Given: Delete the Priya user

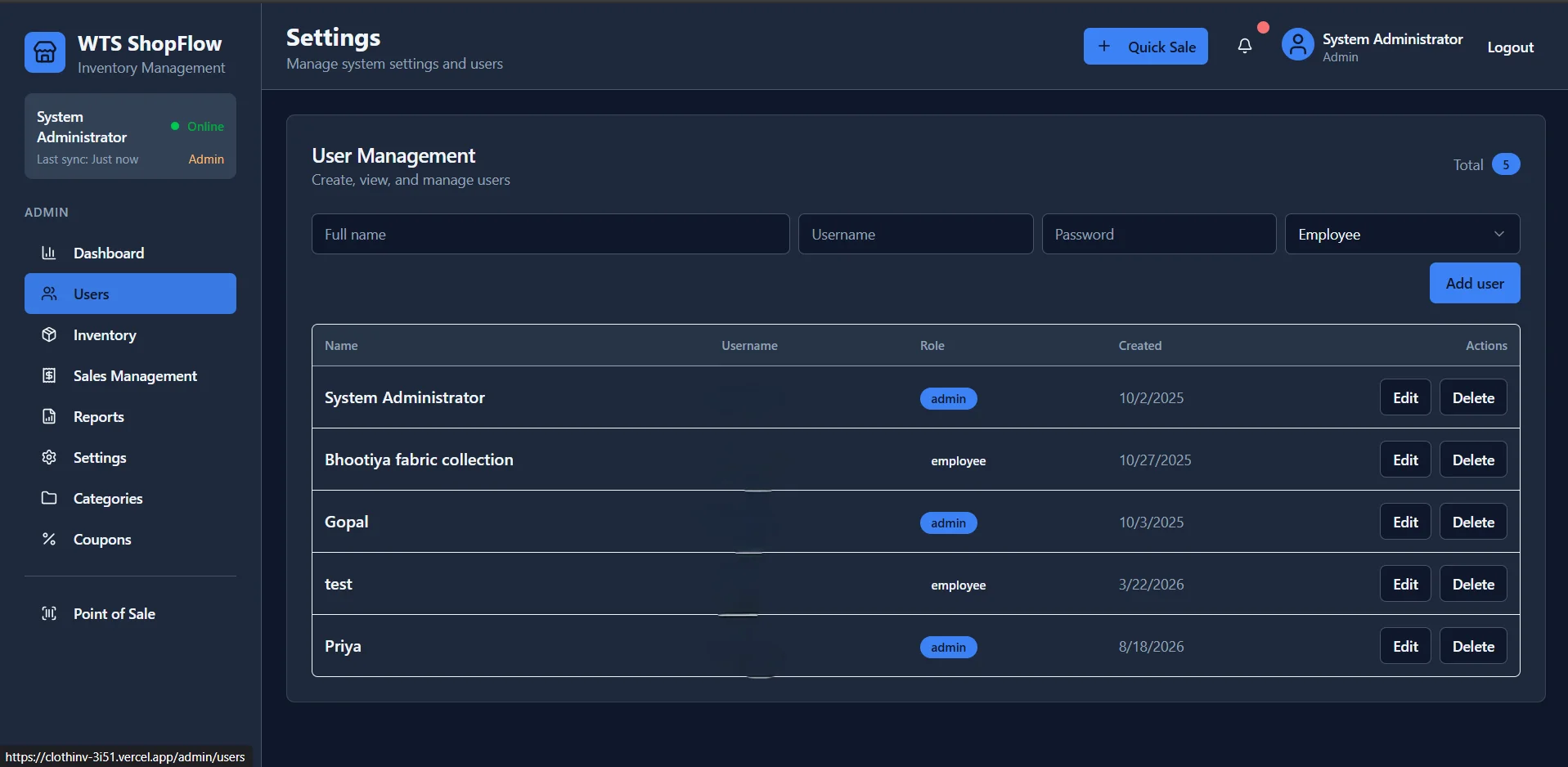Looking at the screenshot, I should [x=1473, y=646].
